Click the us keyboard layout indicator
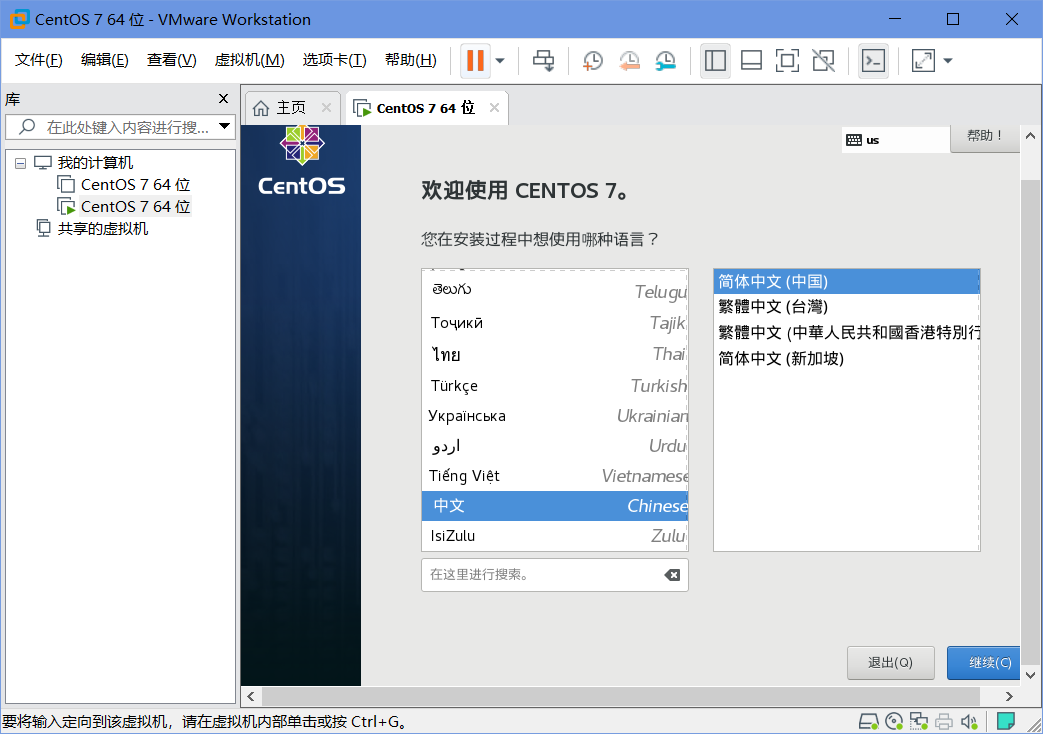Screen dimensions: 1043x734 [895, 140]
